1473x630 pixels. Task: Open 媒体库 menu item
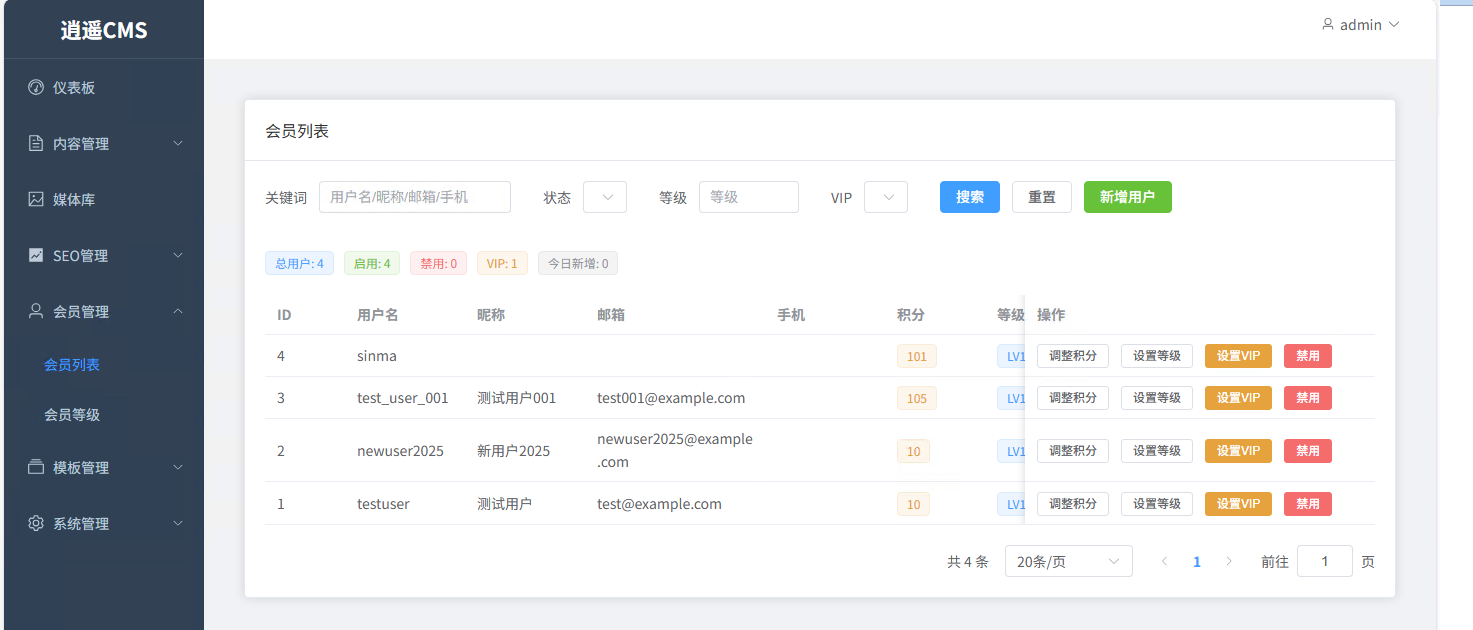(x=104, y=199)
